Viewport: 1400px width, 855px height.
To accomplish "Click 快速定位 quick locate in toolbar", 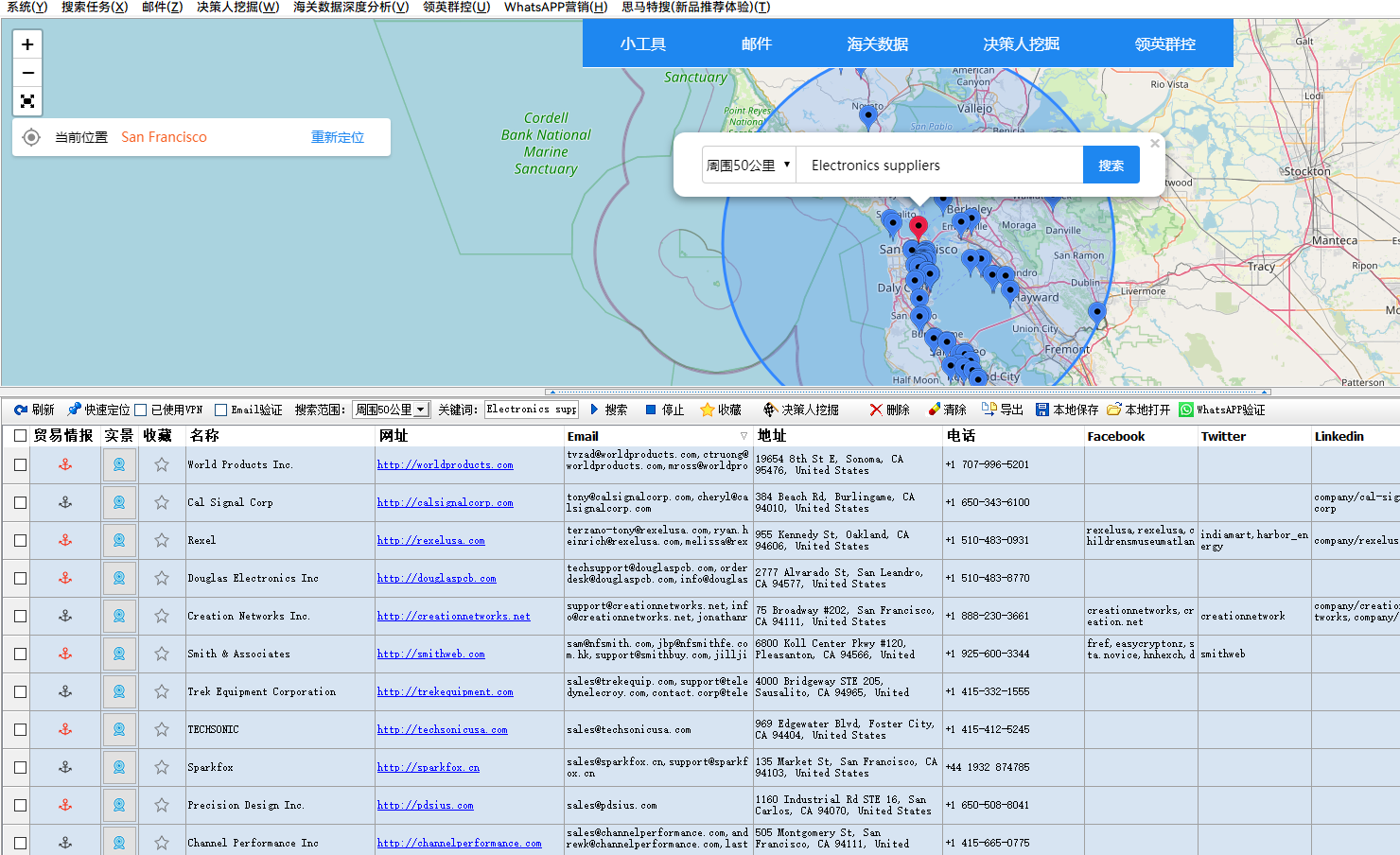I will [98, 410].
